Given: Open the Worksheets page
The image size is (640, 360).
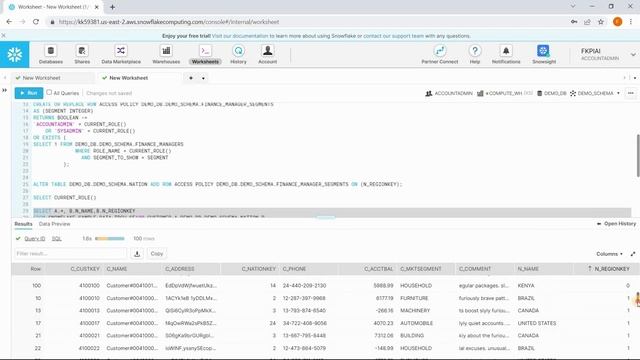Looking at the screenshot, I should pyautogui.click(x=205, y=55).
